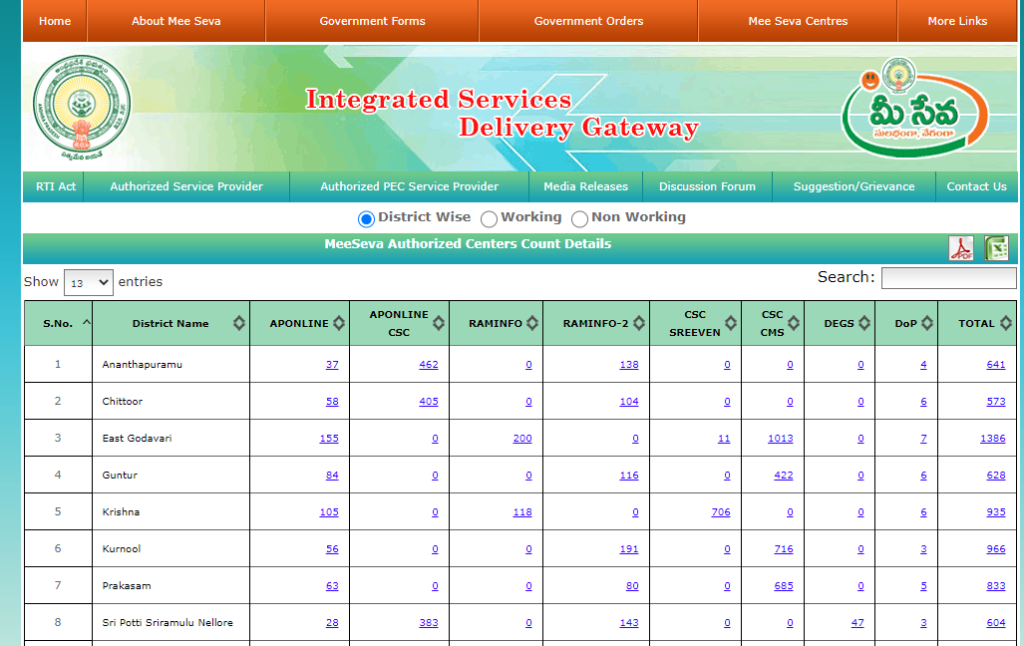Open East Godavari total 1386 link
The image size is (1024, 646).
(993, 438)
